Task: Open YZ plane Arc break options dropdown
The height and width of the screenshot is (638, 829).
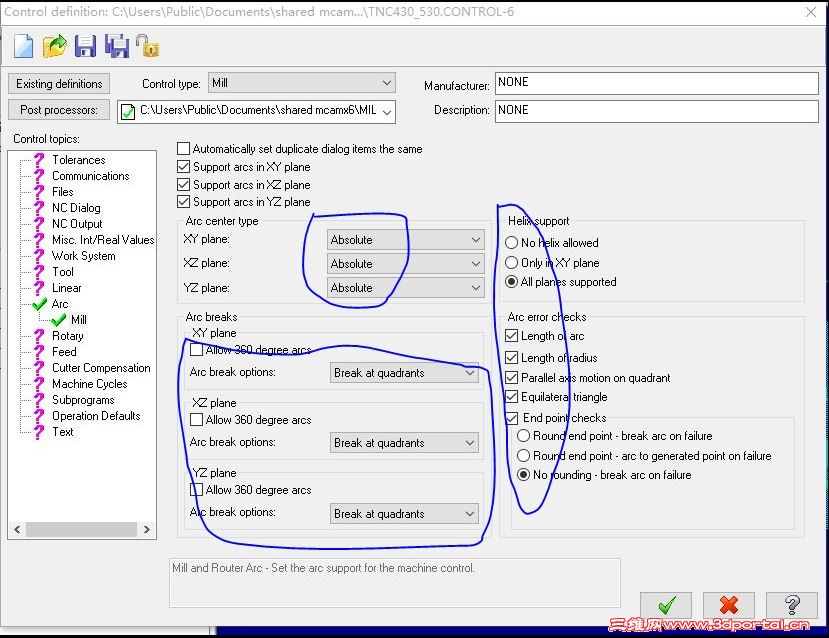Action: (404, 513)
